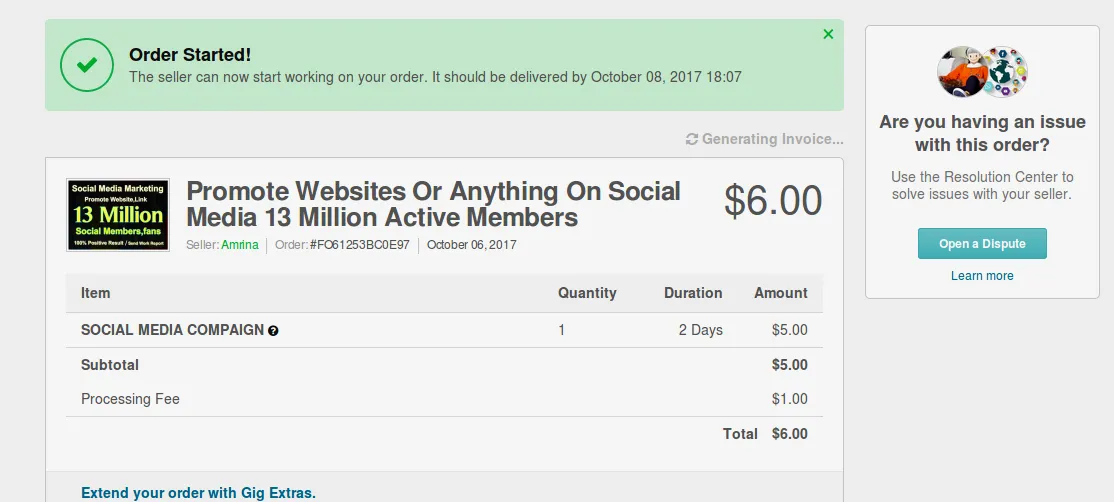Click the Open a Dispute button
Image resolution: width=1114 pixels, height=502 pixels.
(982, 244)
